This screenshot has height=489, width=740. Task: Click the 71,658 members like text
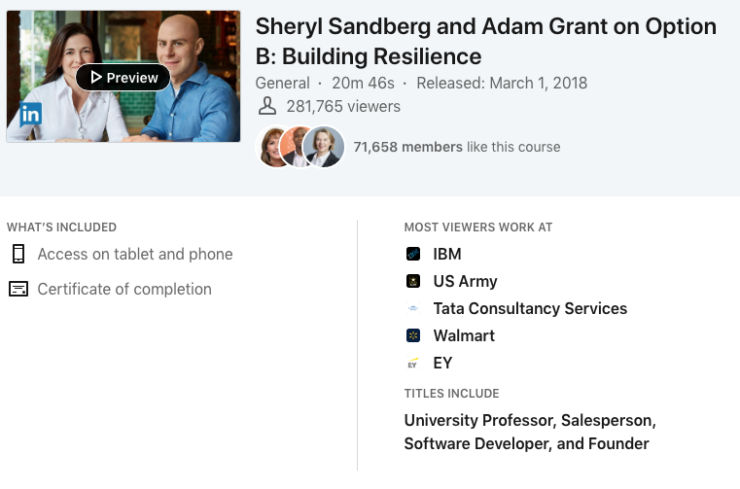click(x=456, y=147)
